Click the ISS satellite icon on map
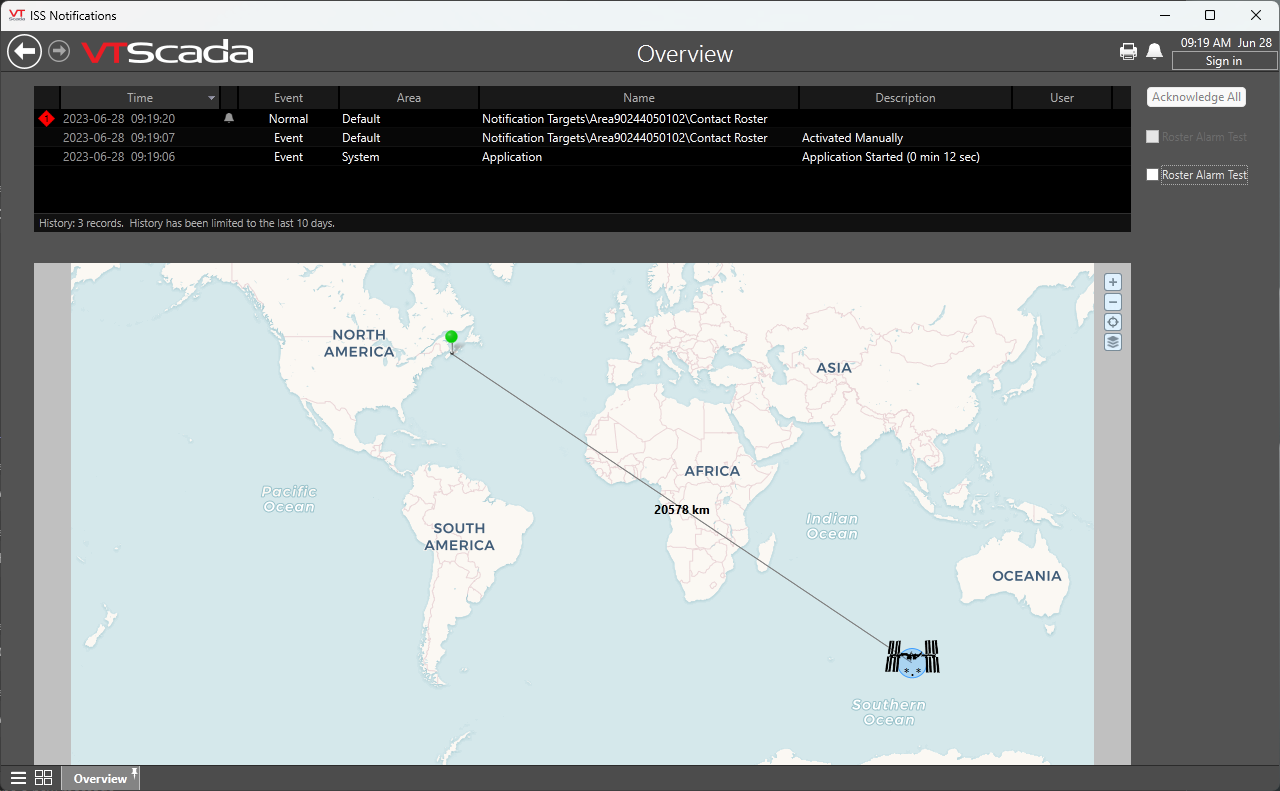 pos(912,658)
